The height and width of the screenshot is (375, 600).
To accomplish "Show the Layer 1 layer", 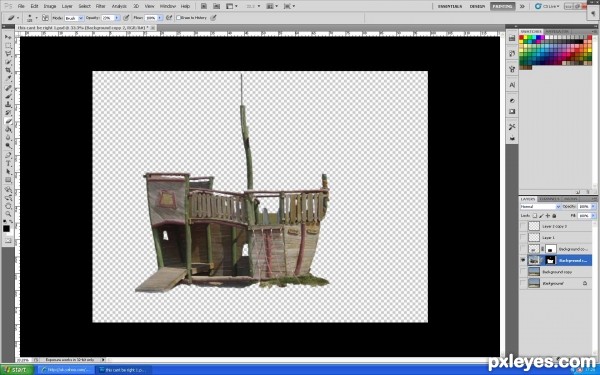I will coord(523,238).
